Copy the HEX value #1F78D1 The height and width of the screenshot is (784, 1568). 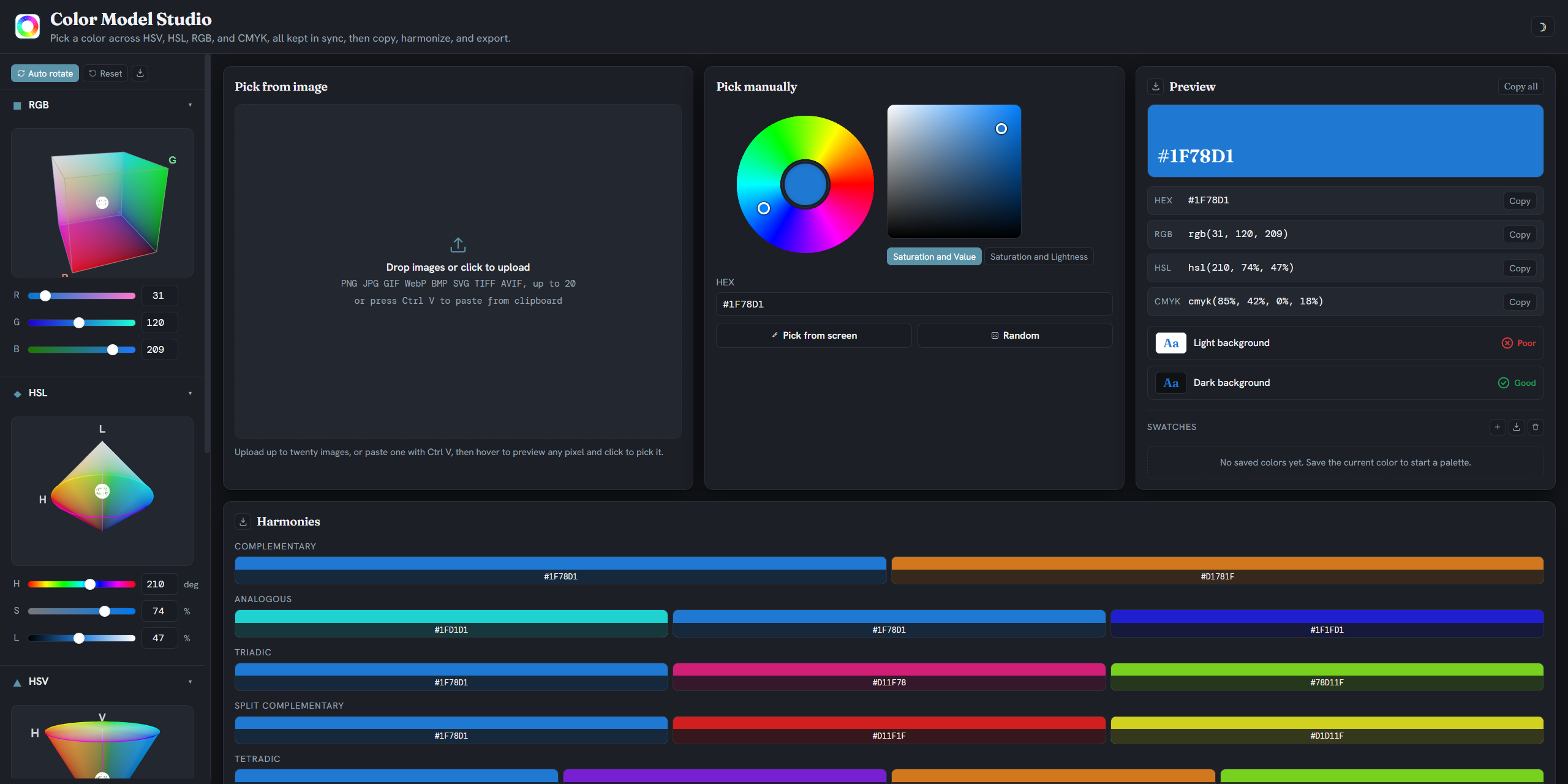click(x=1520, y=201)
